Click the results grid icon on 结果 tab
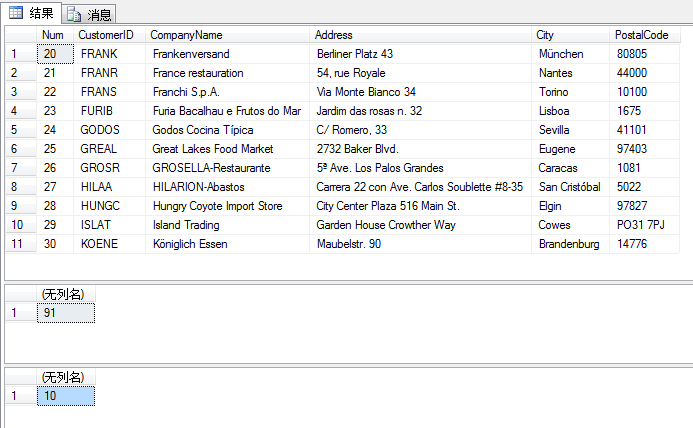Image resolution: width=693 pixels, height=428 pixels. [x=16, y=13]
